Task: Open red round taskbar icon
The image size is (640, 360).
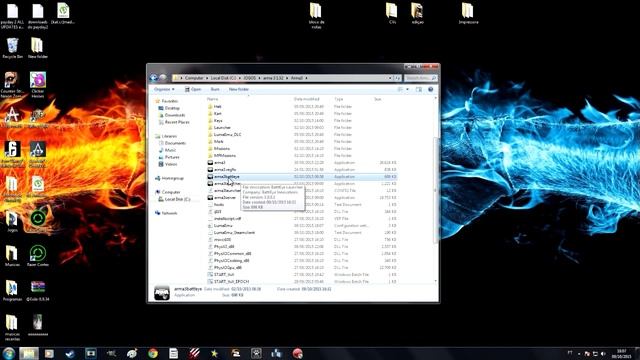Action: 298,353
